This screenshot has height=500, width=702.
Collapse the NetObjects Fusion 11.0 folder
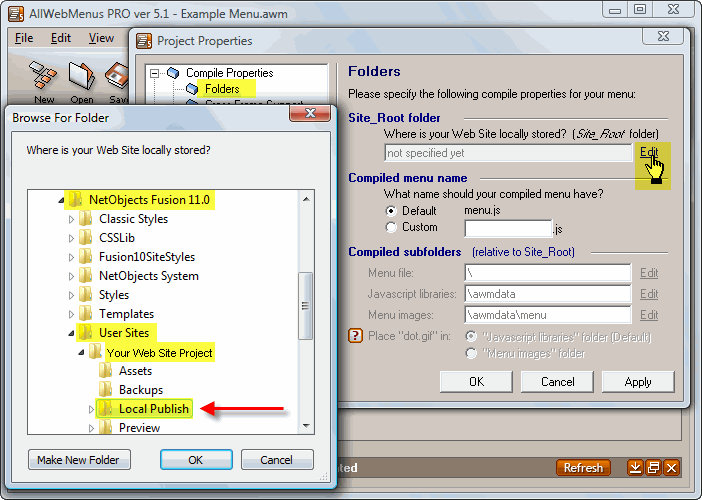point(61,201)
